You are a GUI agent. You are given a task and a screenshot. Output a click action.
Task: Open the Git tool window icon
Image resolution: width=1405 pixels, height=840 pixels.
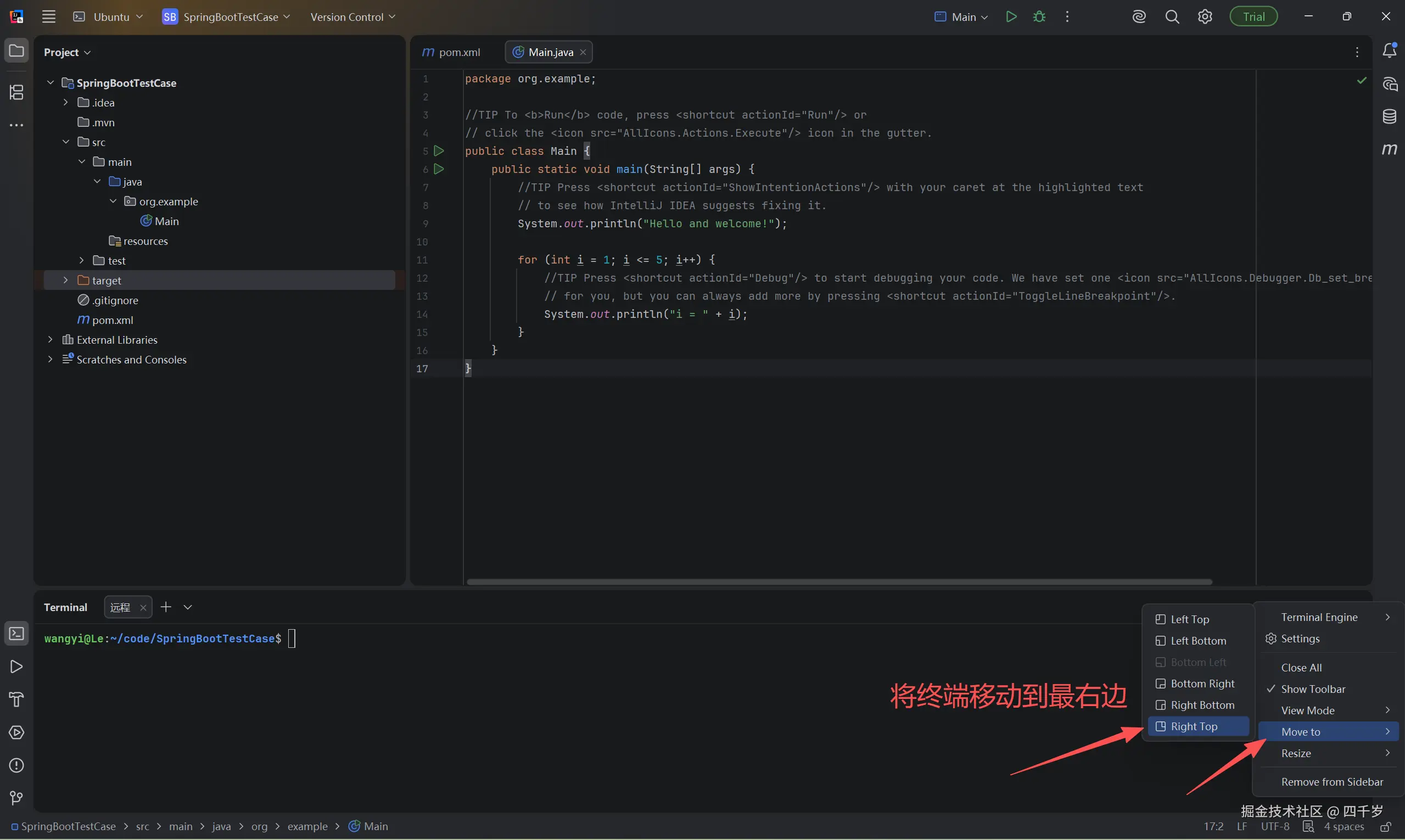[16, 798]
